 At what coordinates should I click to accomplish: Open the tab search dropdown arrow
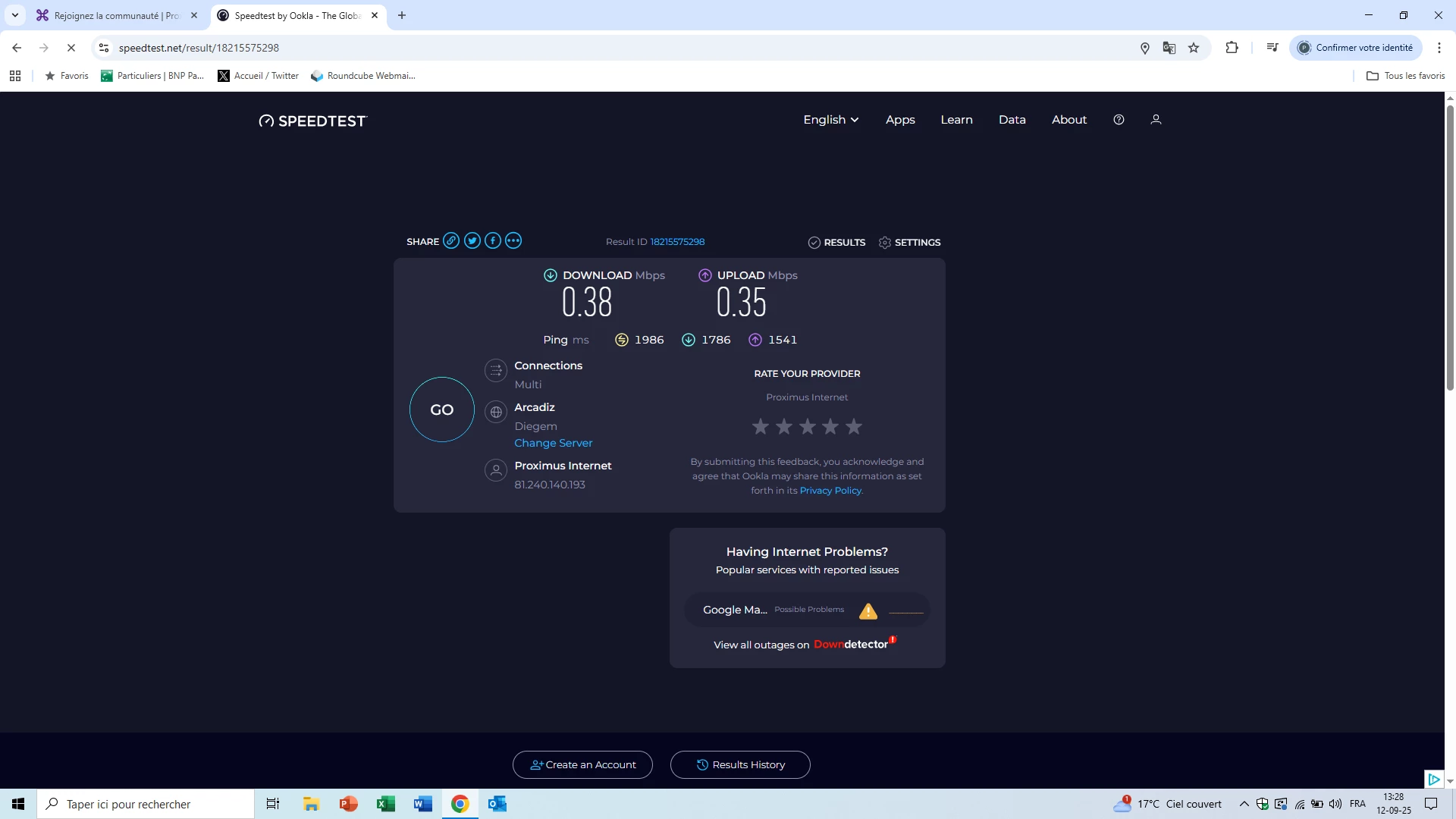15,15
